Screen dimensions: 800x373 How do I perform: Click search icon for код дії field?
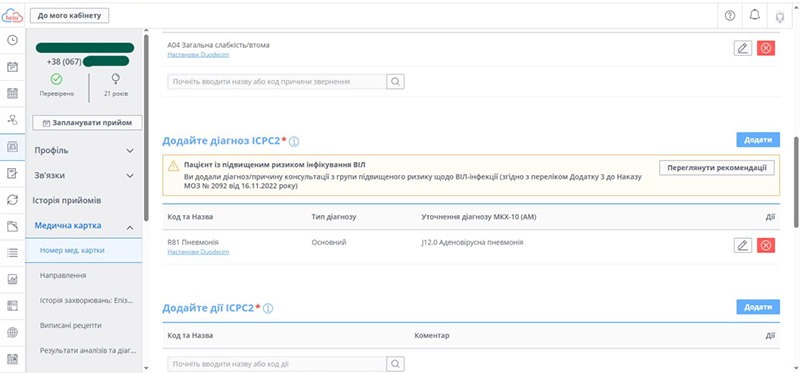(x=395, y=364)
